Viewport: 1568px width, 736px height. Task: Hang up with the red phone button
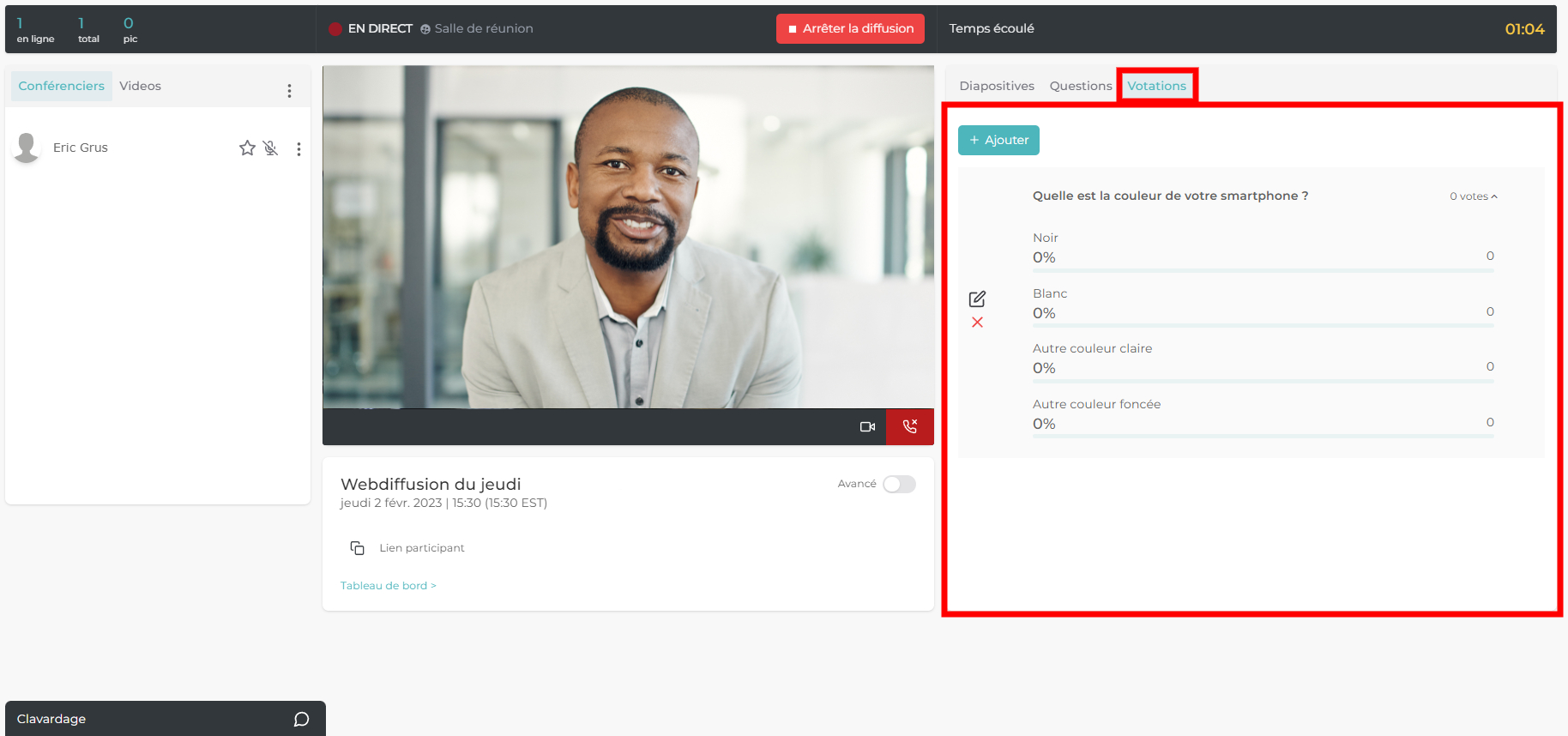point(909,427)
